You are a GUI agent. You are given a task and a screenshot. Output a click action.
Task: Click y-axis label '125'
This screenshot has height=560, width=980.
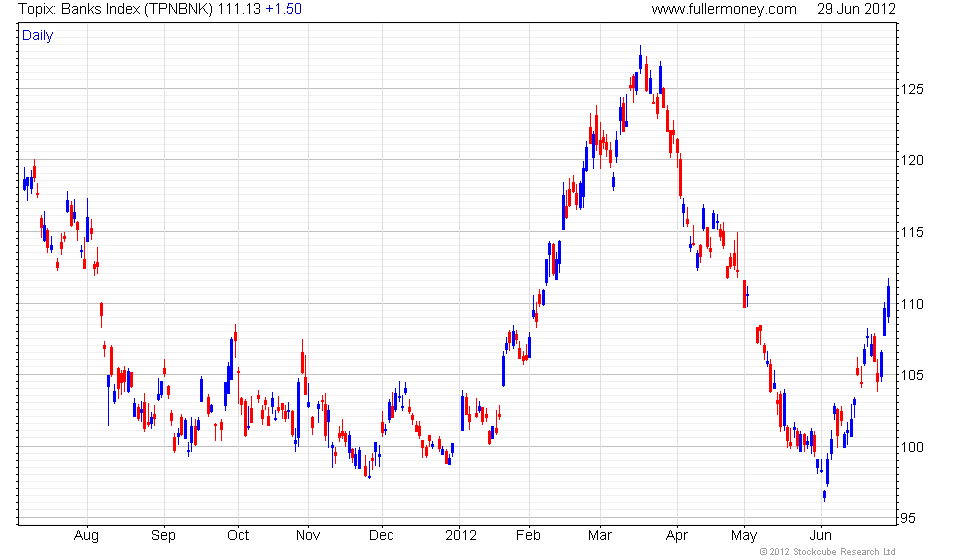coord(912,89)
